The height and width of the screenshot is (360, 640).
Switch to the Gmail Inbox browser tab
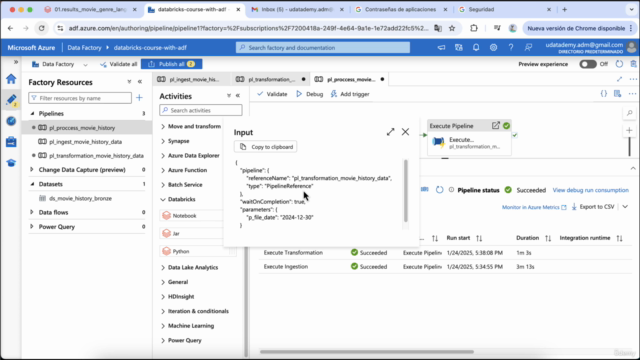point(298,9)
